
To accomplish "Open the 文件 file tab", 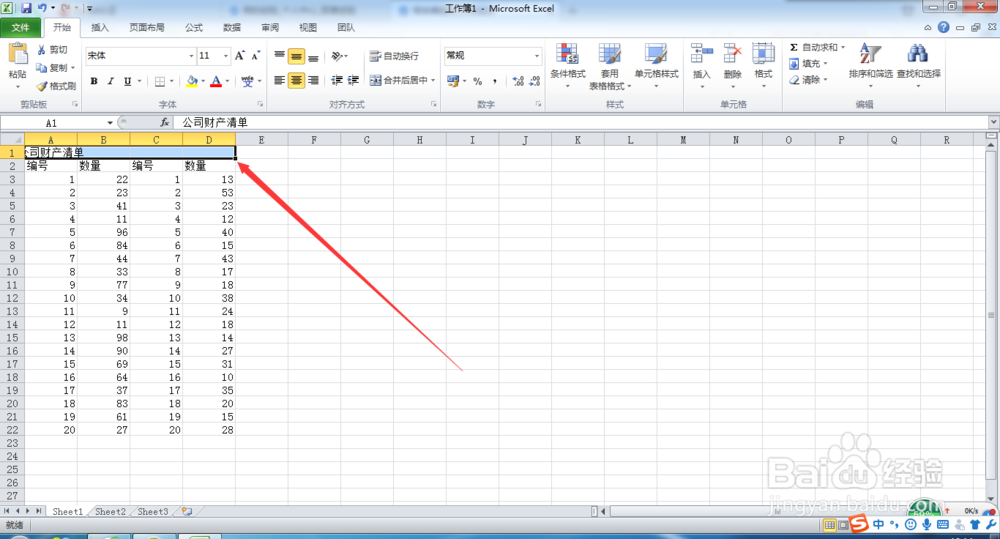I will pos(20,27).
